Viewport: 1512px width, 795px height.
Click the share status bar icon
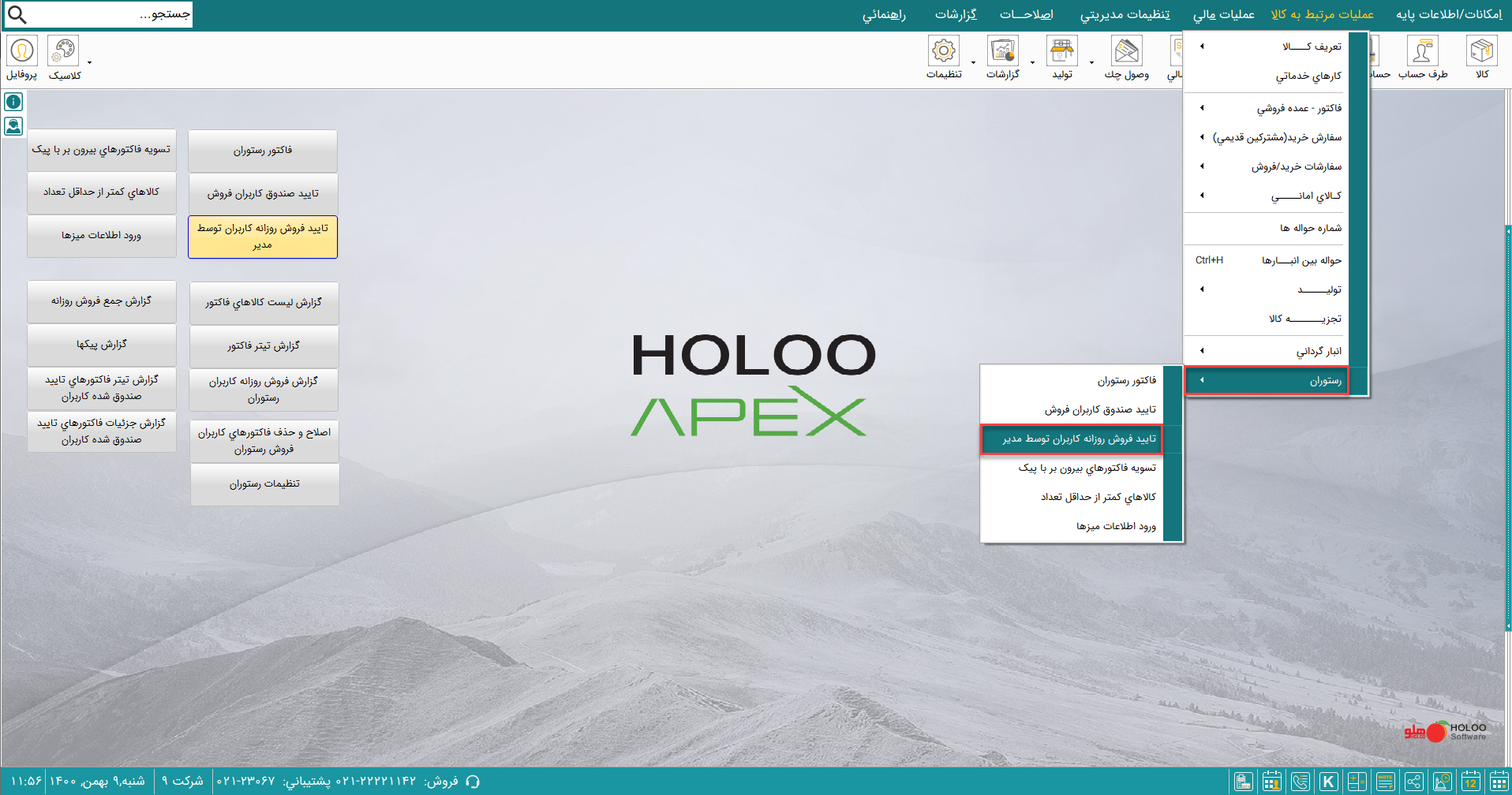coord(1414,782)
